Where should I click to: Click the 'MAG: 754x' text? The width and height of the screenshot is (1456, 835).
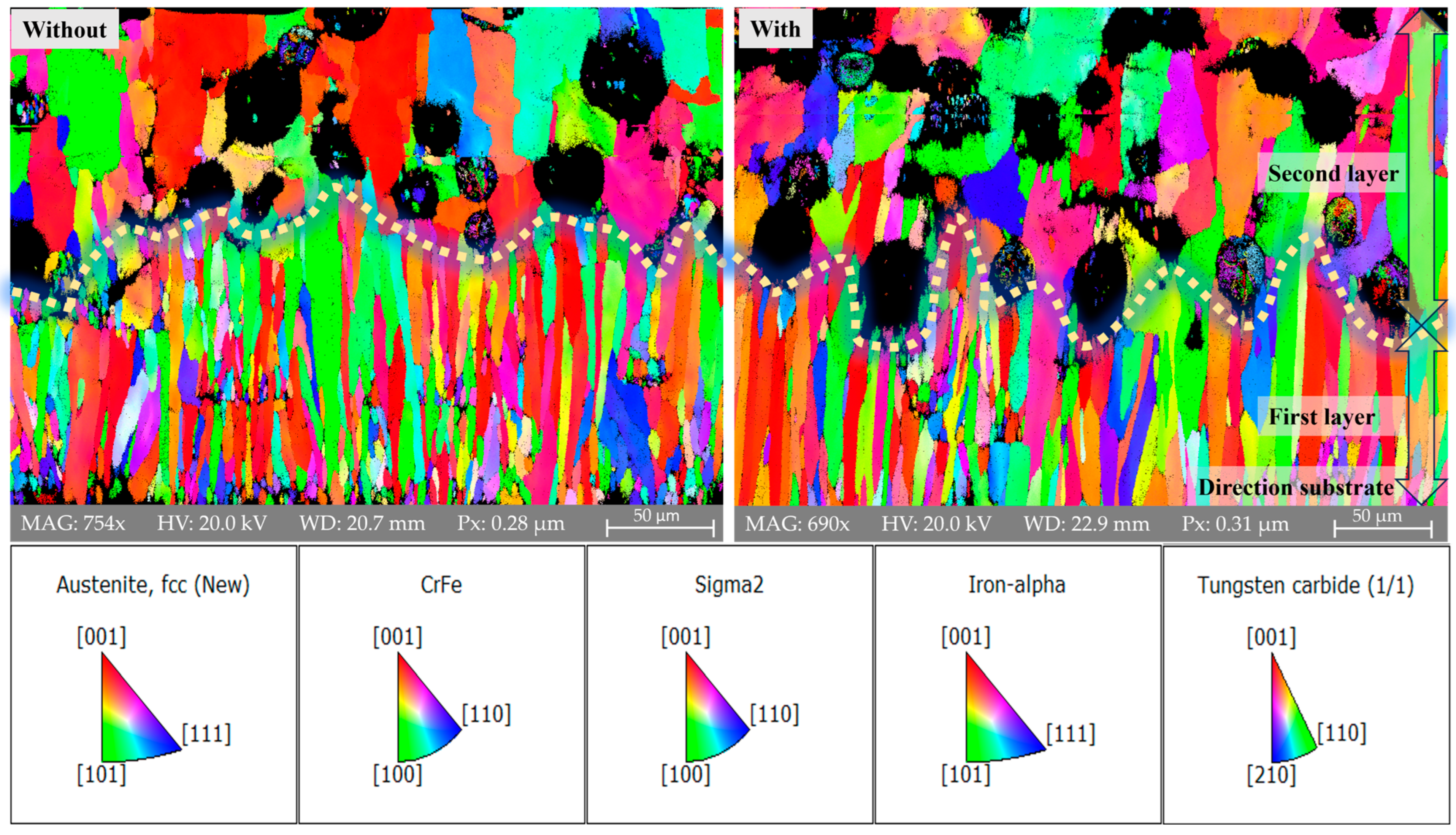click(x=73, y=524)
